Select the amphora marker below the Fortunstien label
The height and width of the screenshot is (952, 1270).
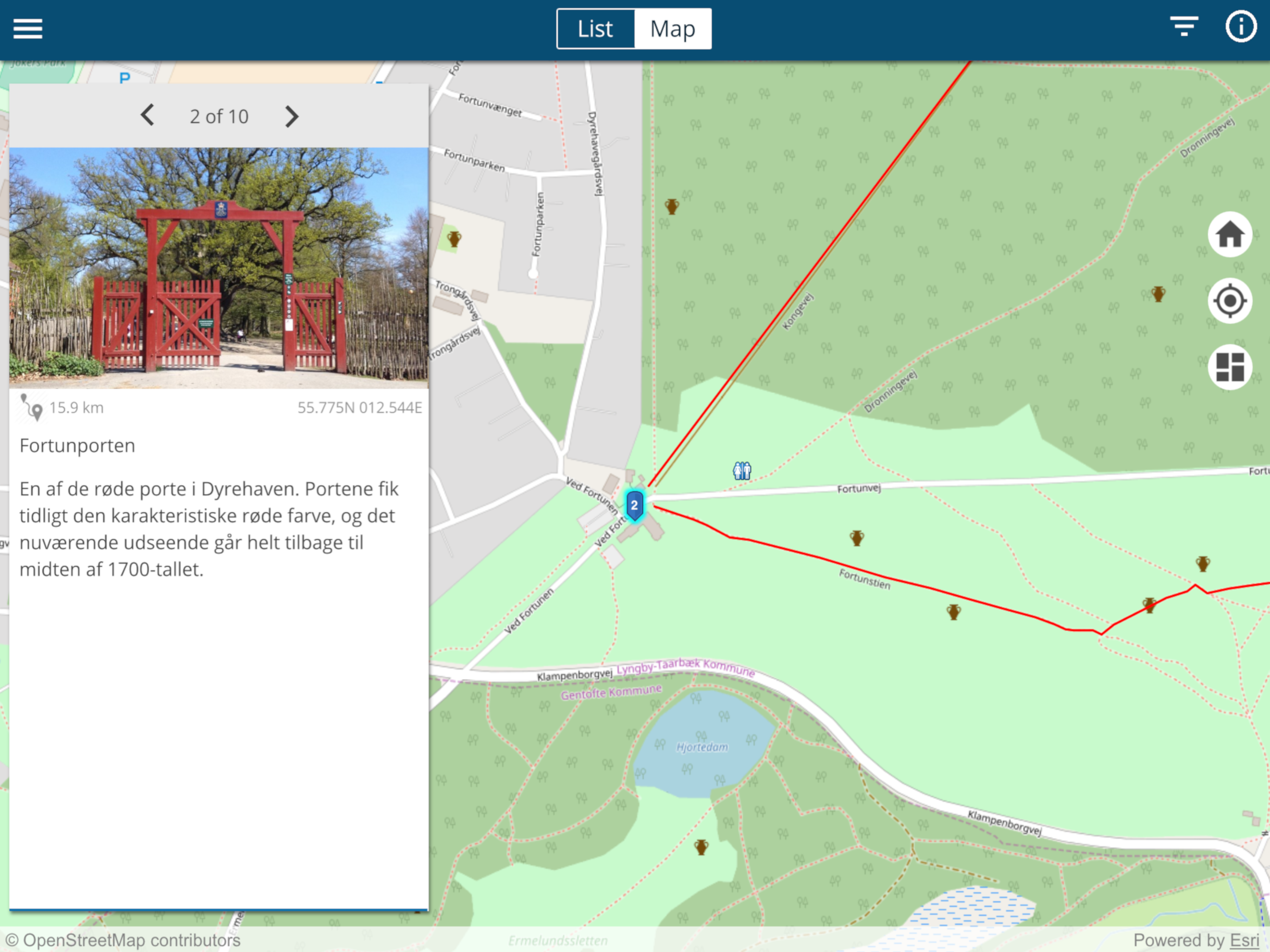[953, 612]
